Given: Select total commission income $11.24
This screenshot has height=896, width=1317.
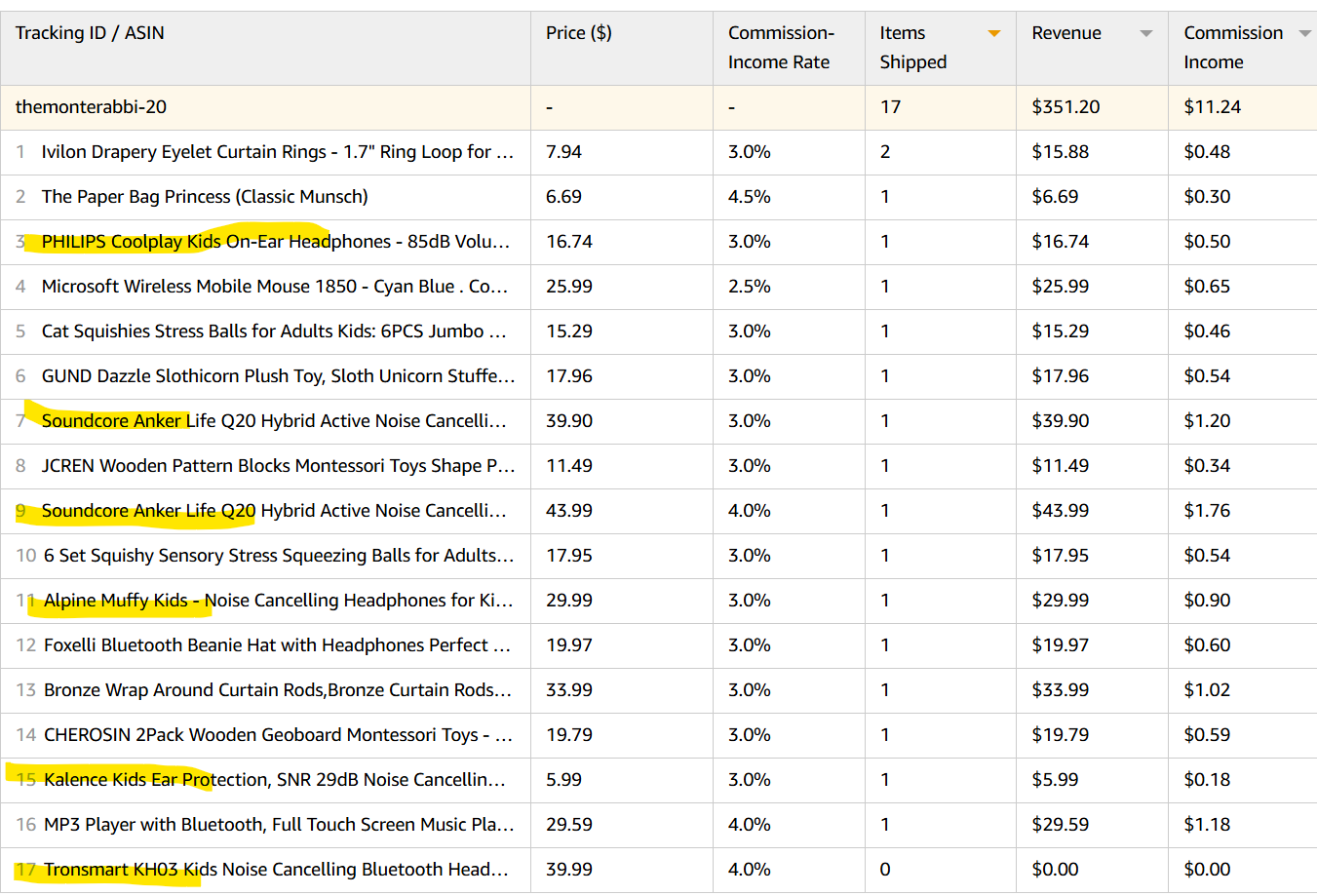Looking at the screenshot, I should 1213,107.
